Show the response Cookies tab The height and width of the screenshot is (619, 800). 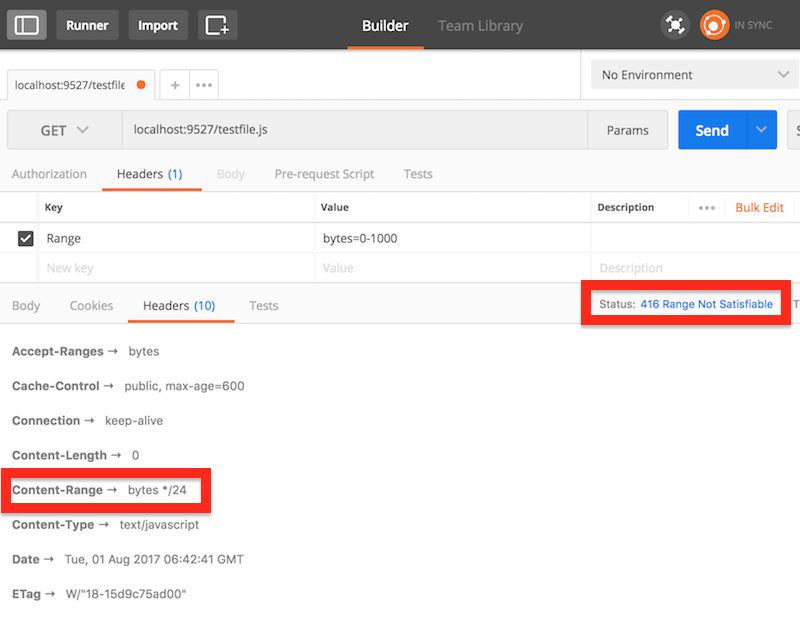click(x=91, y=306)
